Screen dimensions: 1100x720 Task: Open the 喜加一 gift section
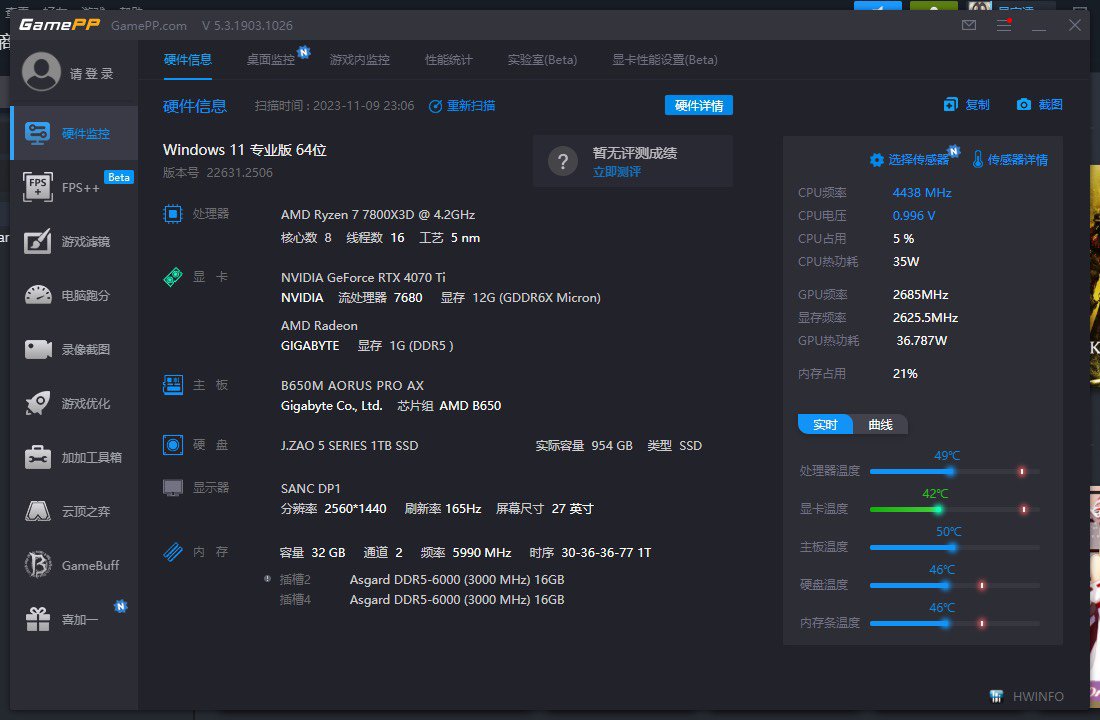[74, 620]
